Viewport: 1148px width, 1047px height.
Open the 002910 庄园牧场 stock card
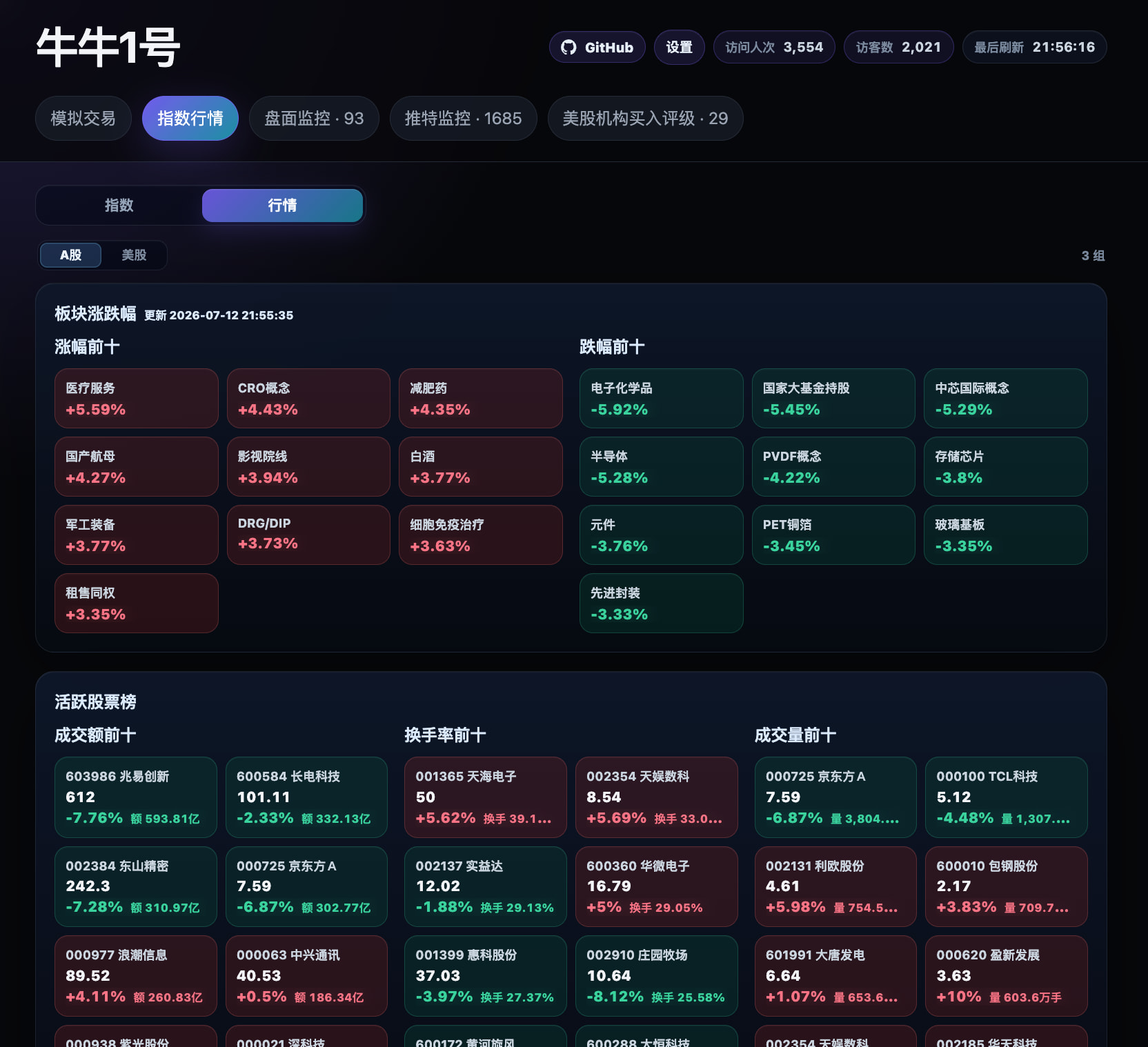click(x=657, y=976)
